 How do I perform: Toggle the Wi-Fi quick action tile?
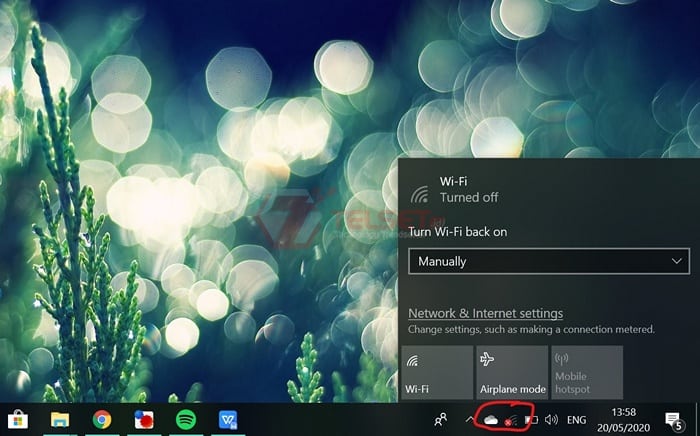coord(436,373)
